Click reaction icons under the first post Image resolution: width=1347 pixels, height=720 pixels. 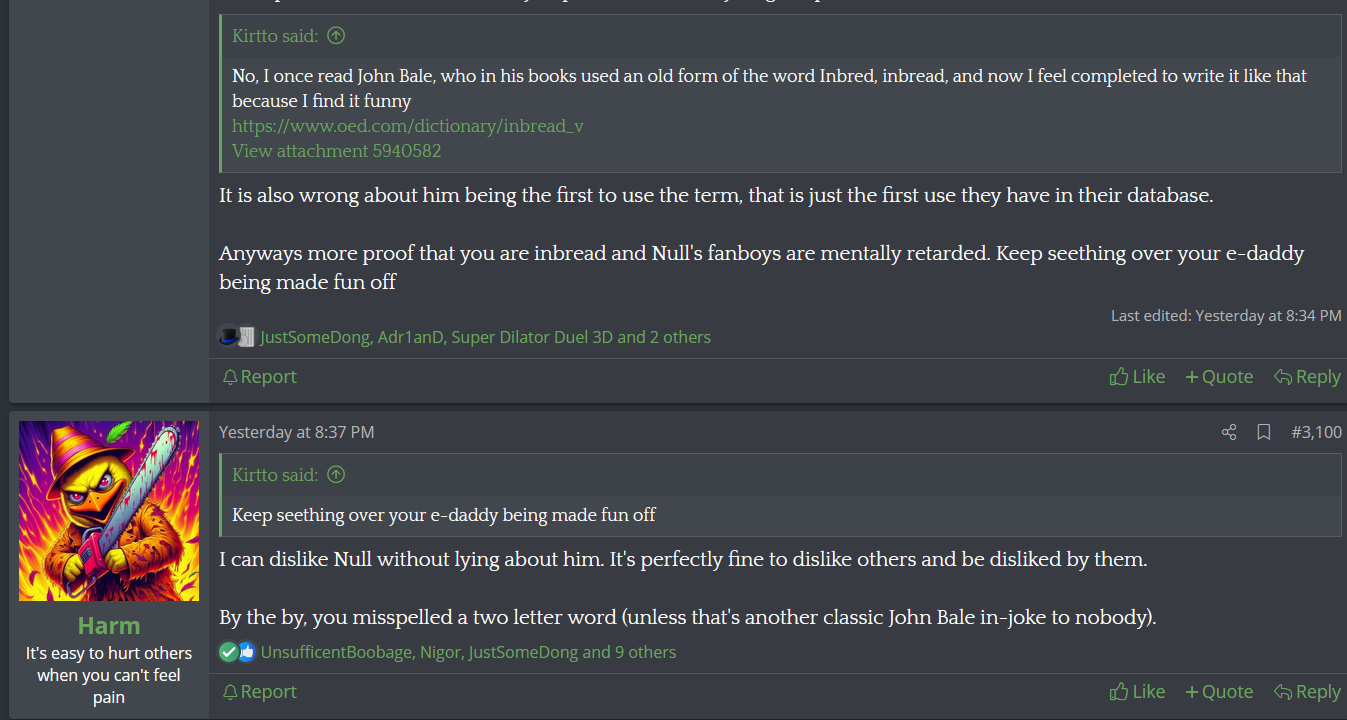(x=237, y=337)
